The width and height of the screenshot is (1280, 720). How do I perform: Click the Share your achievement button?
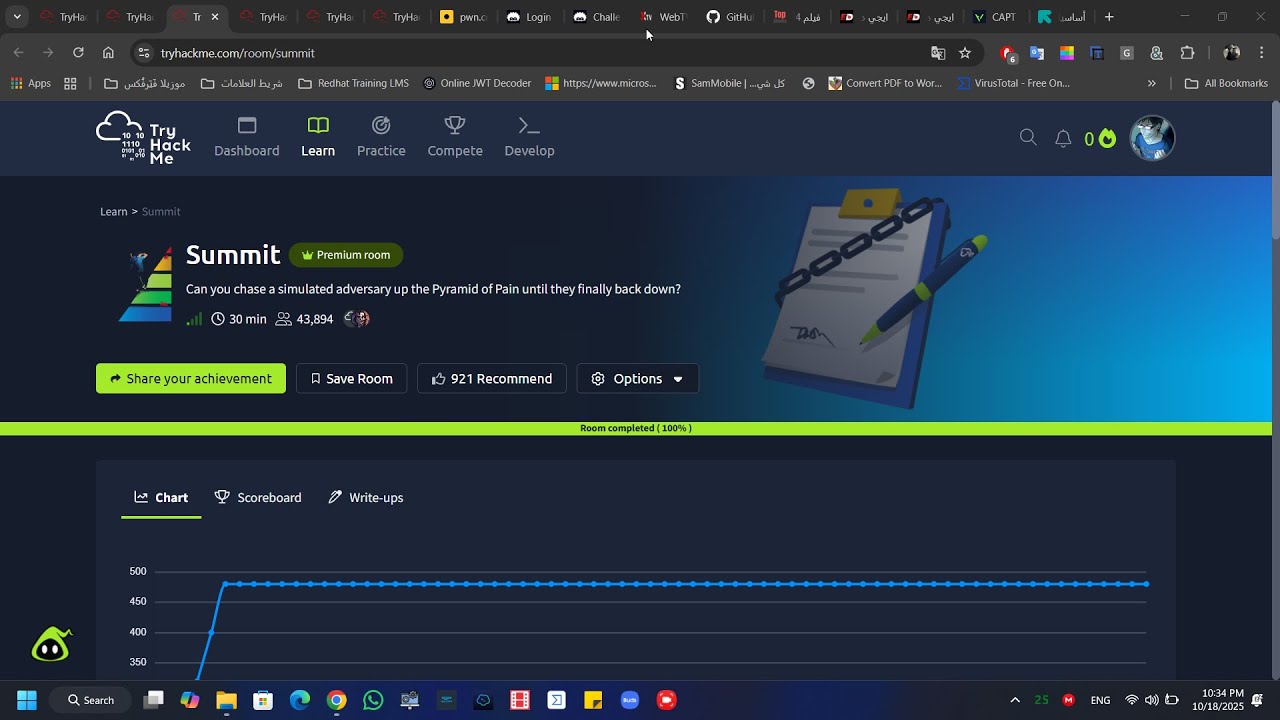click(191, 379)
